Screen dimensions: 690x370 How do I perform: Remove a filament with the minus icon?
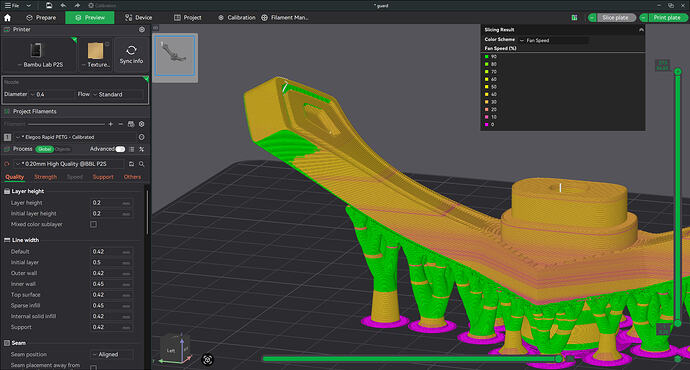[x=121, y=124]
